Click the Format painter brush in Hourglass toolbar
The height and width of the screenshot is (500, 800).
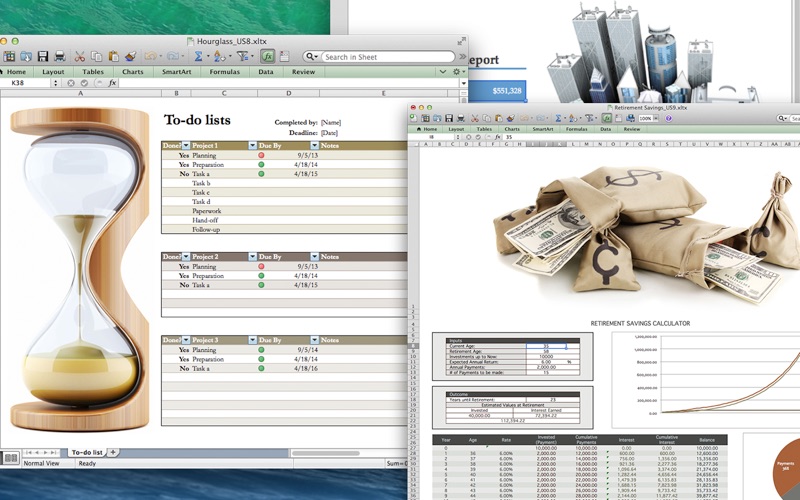129,57
